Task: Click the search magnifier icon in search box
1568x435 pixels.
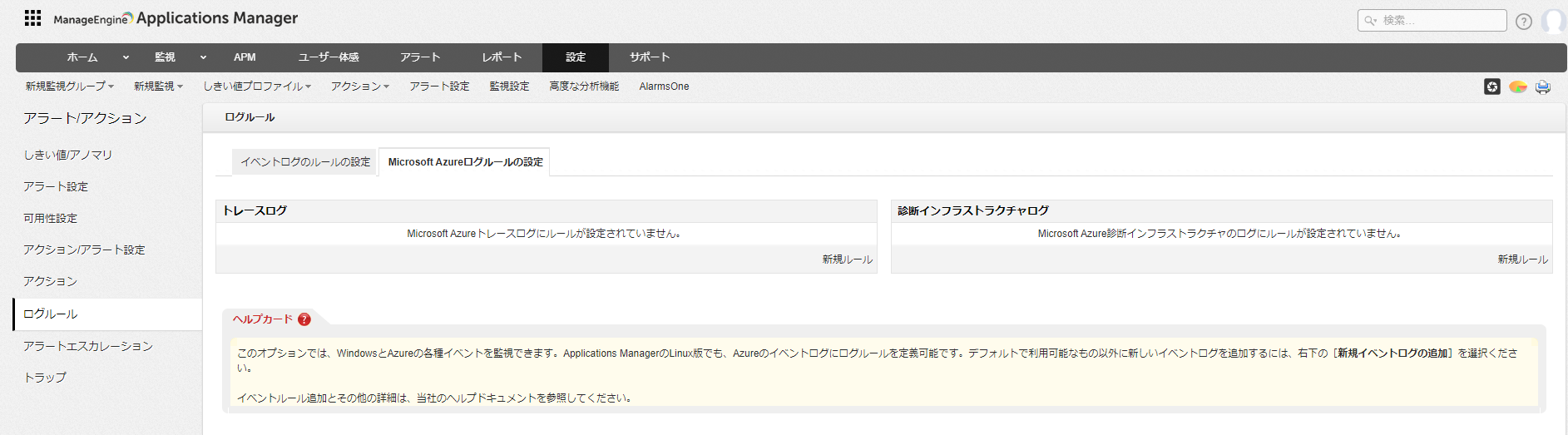Action: click(x=1370, y=21)
